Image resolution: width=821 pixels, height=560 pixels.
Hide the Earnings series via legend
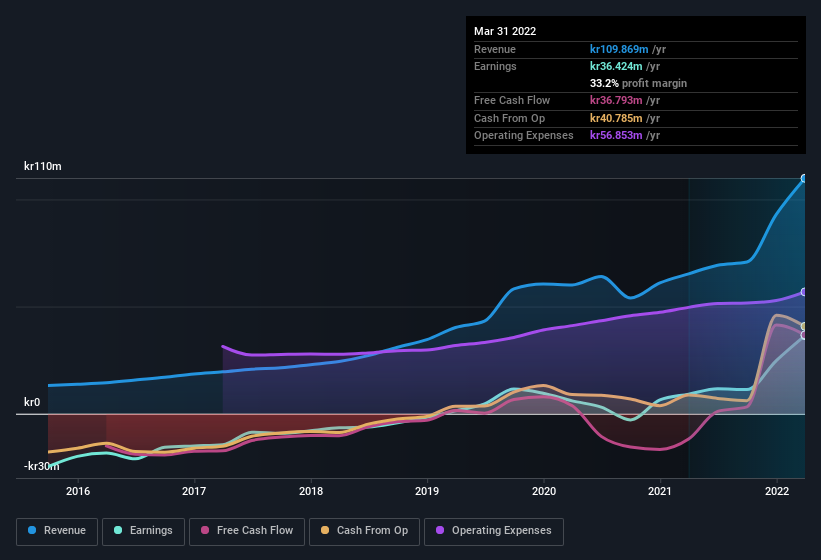tap(142, 531)
